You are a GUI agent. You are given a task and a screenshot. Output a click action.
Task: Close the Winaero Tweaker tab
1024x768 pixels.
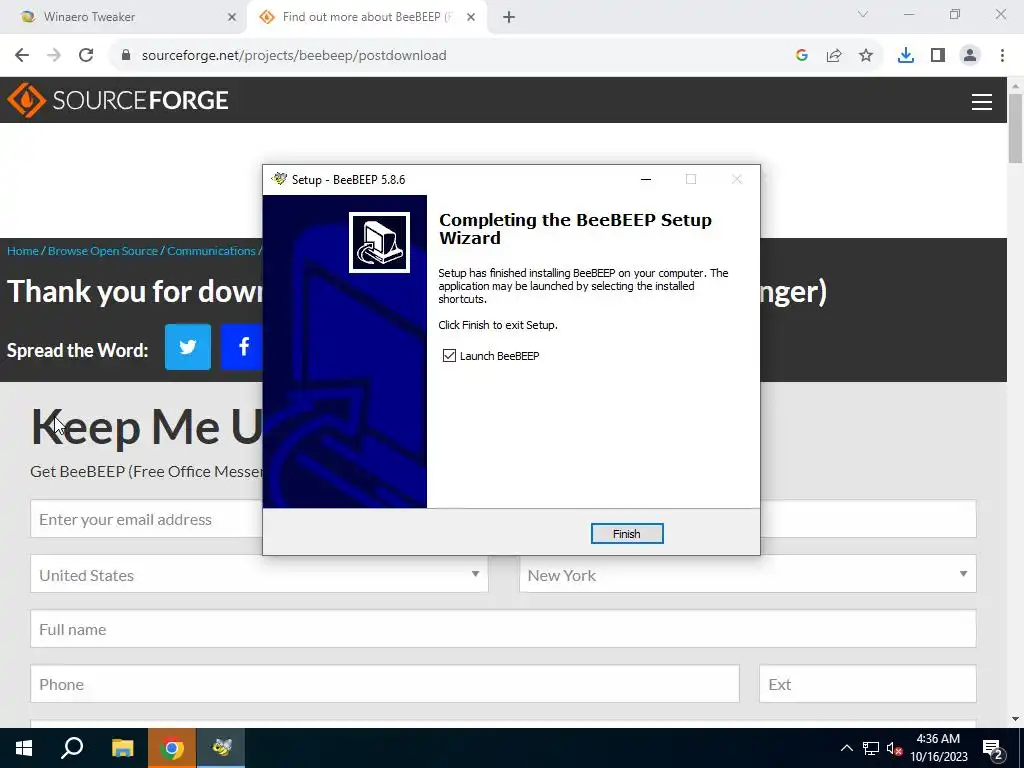(232, 17)
